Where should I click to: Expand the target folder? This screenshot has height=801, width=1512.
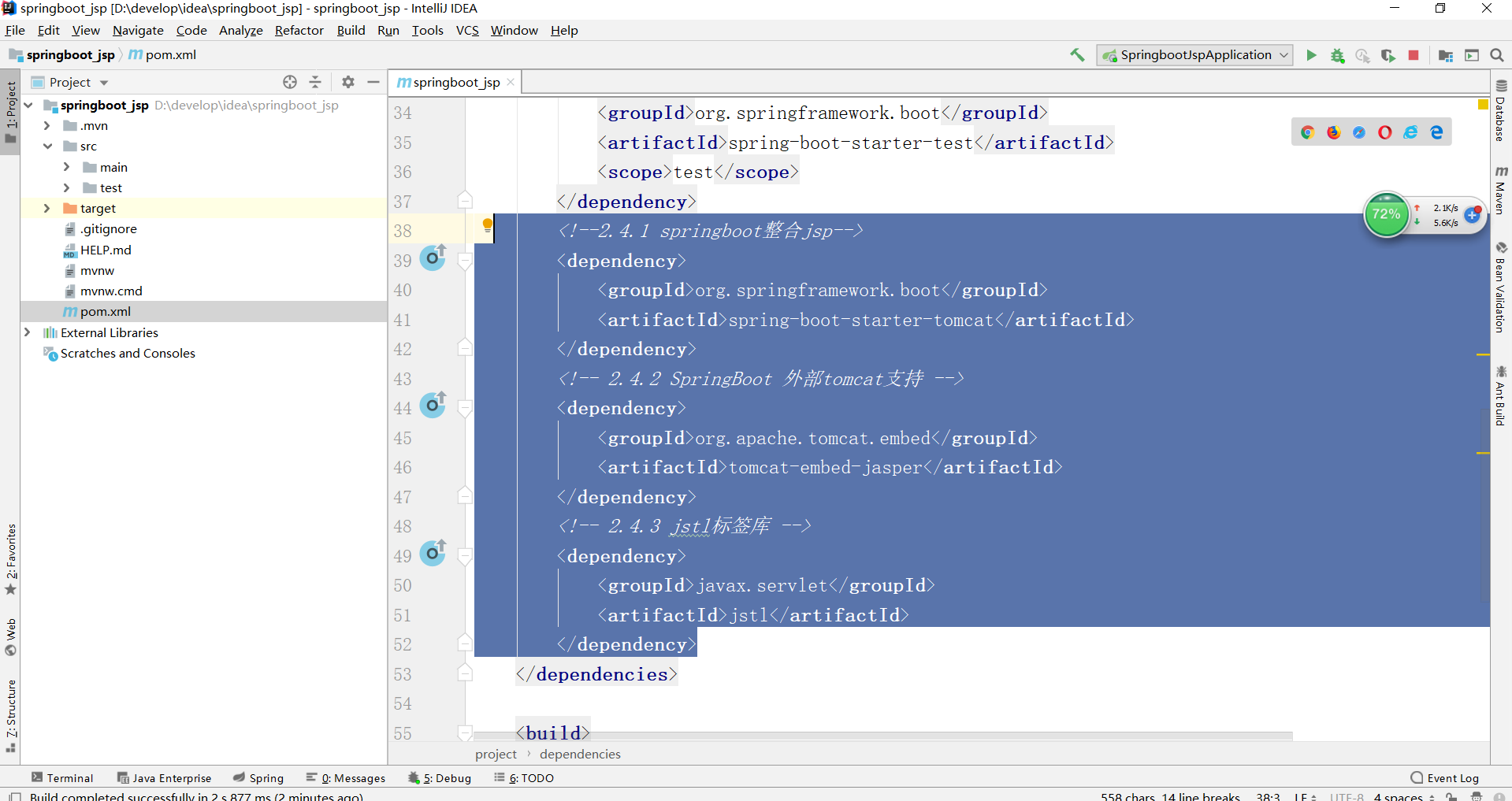click(47, 208)
